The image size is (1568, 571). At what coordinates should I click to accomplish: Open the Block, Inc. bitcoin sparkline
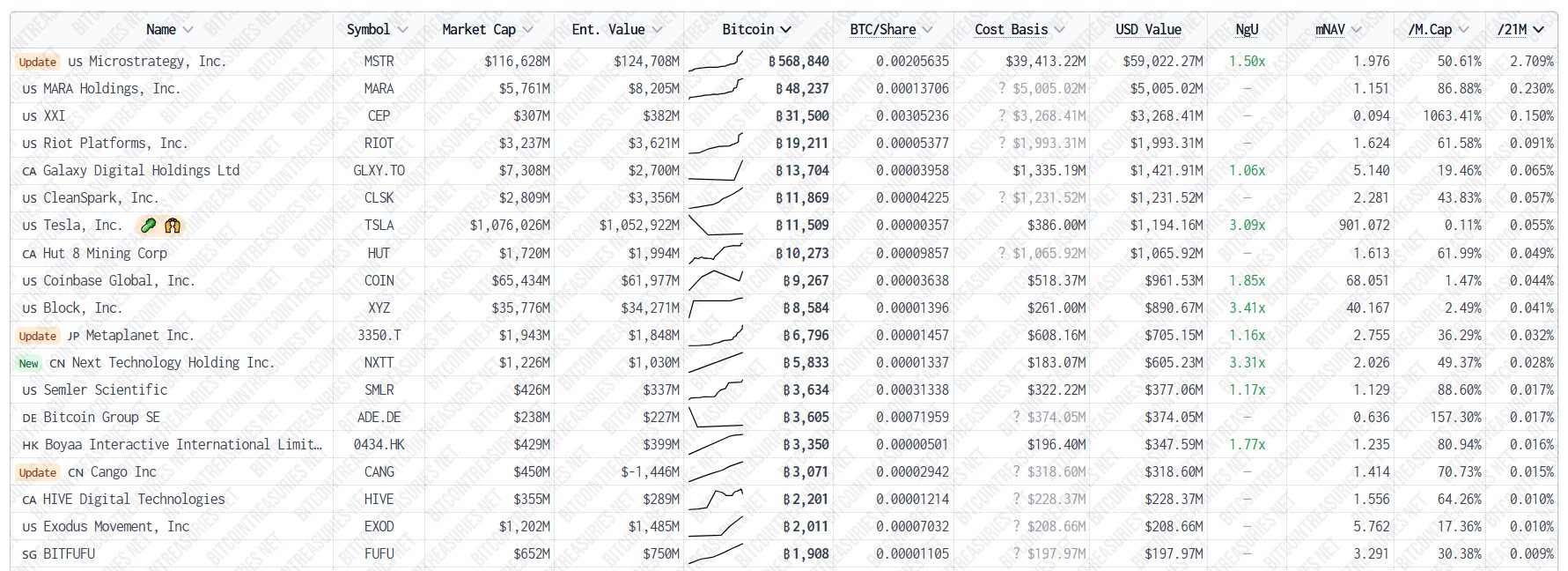(716, 308)
